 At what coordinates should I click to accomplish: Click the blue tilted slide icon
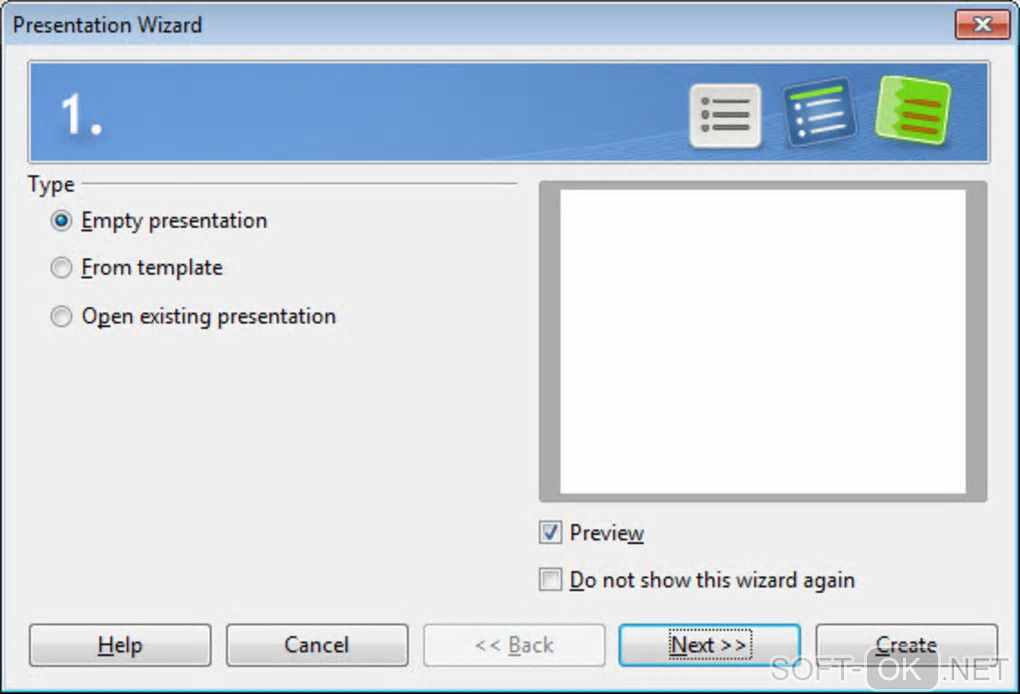coord(820,111)
